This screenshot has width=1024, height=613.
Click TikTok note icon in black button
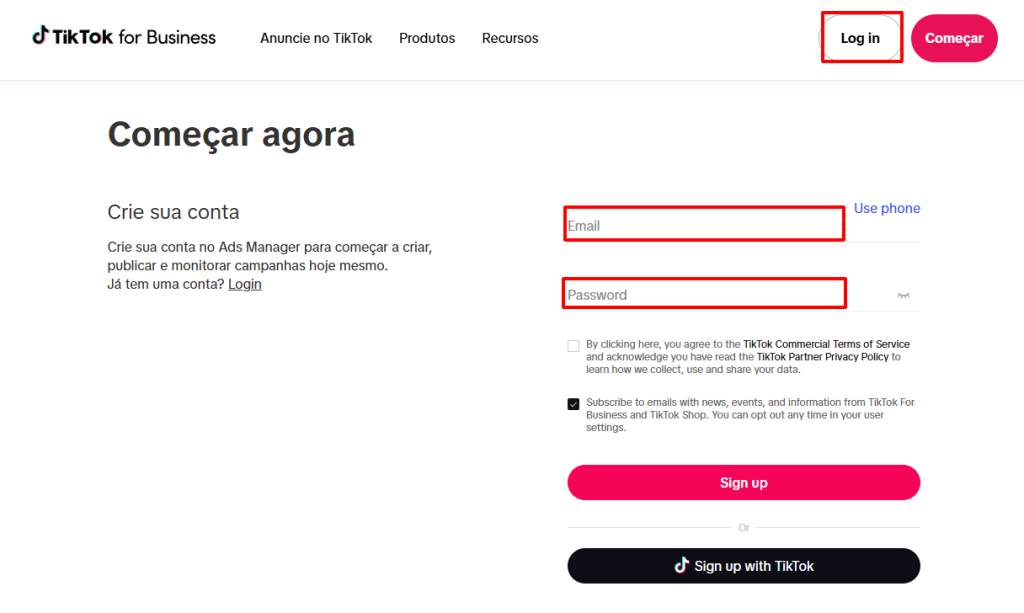click(681, 565)
